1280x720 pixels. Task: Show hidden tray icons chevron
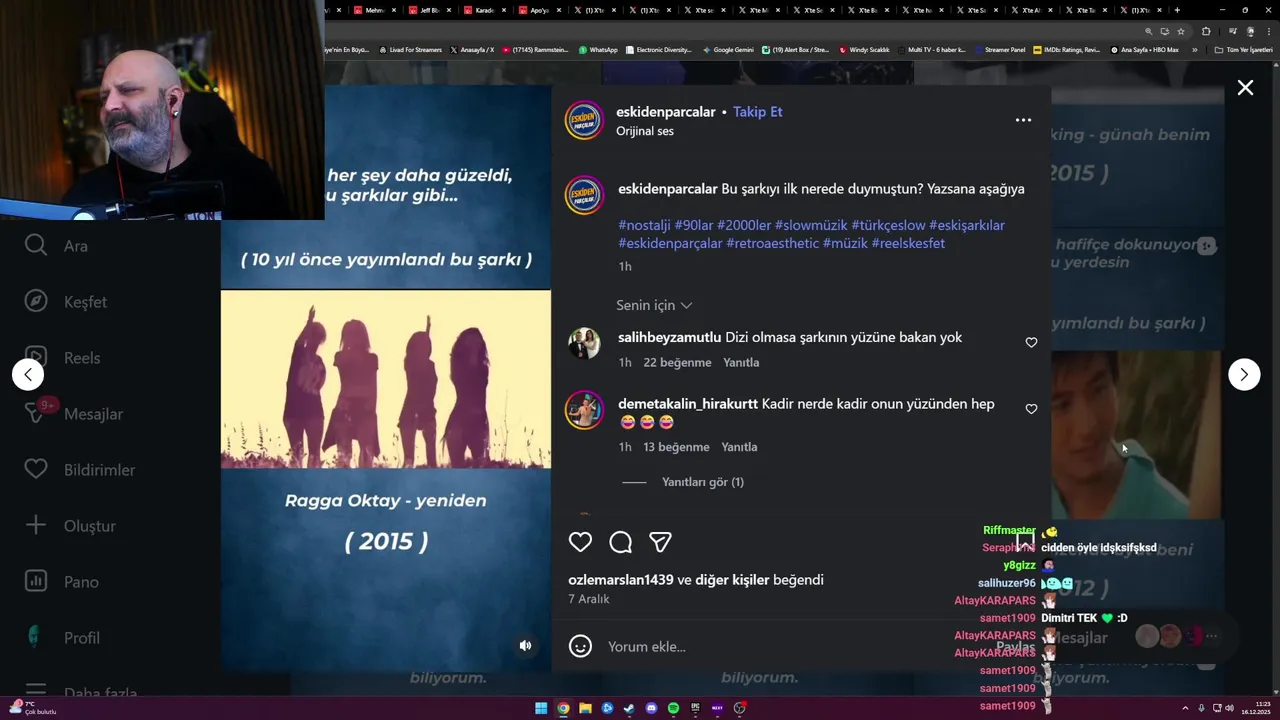pyautogui.click(x=1186, y=708)
